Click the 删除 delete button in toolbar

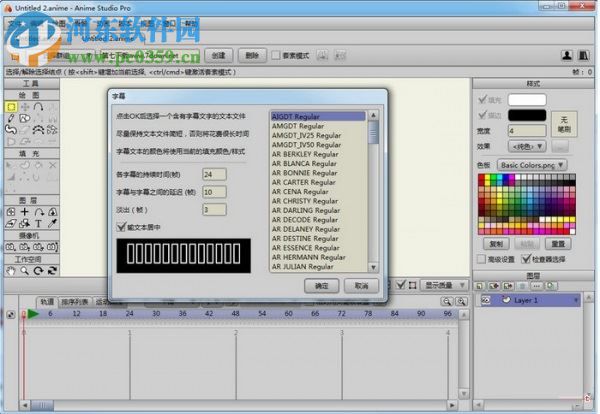252,55
